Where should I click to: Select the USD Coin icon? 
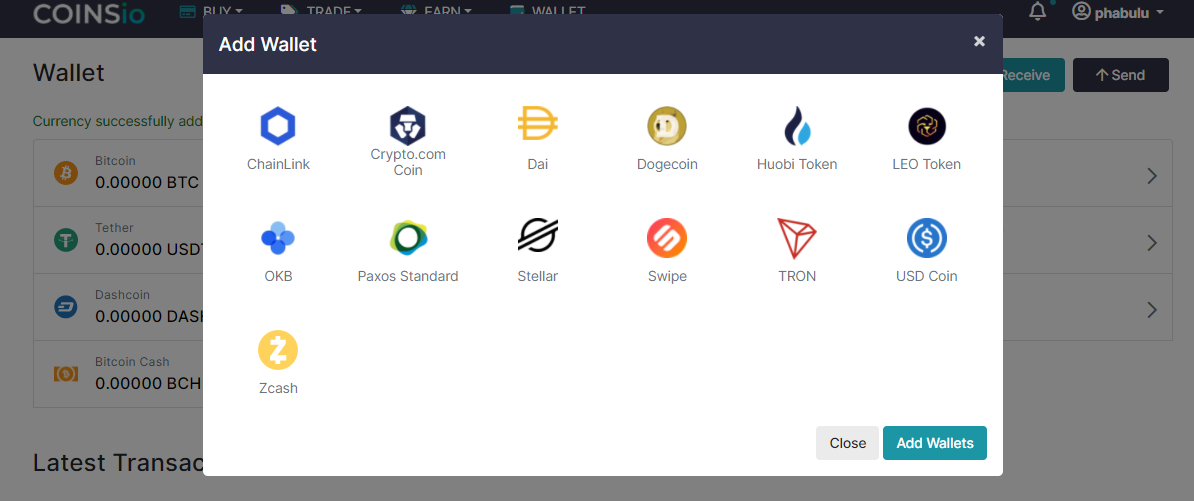[x=926, y=238]
